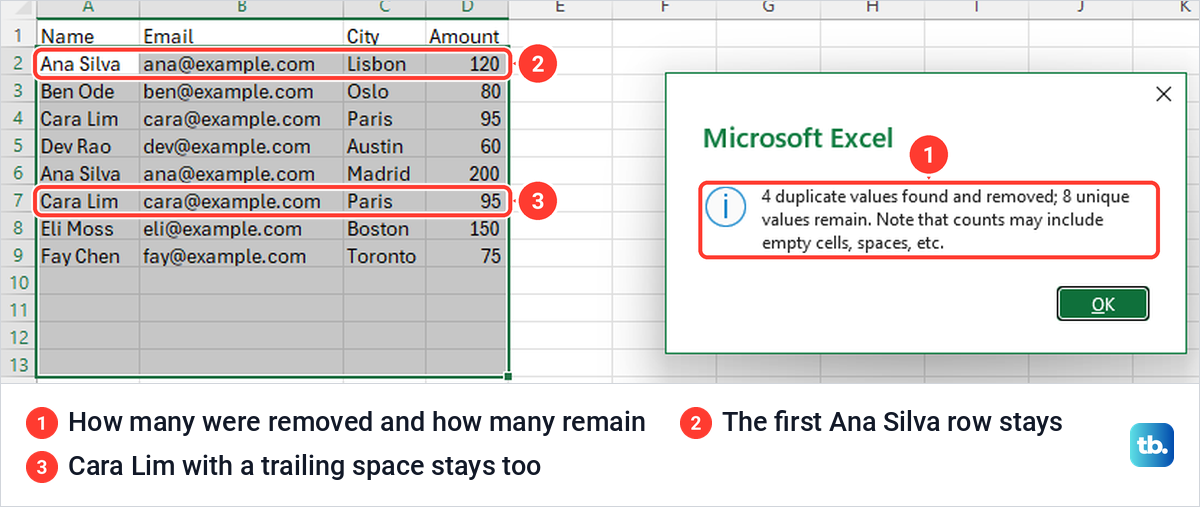Select the Lisbon cell

click(x=384, y=64)
